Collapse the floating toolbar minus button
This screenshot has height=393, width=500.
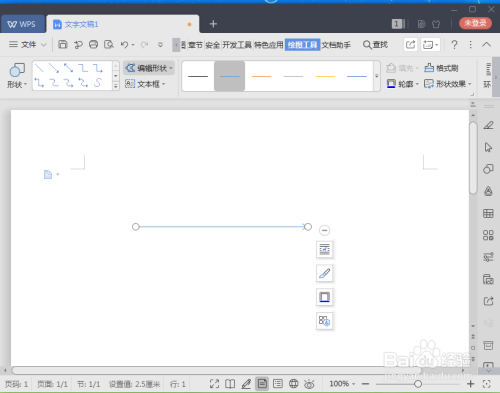pyautogui.click(x=324, y=230)
